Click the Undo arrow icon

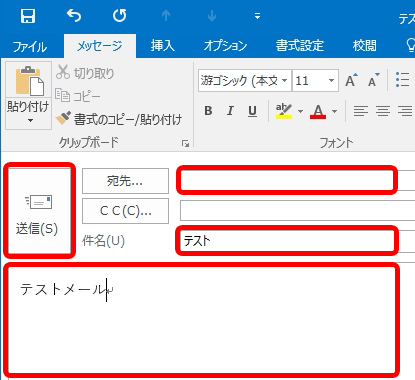click(x=74, y=15)
